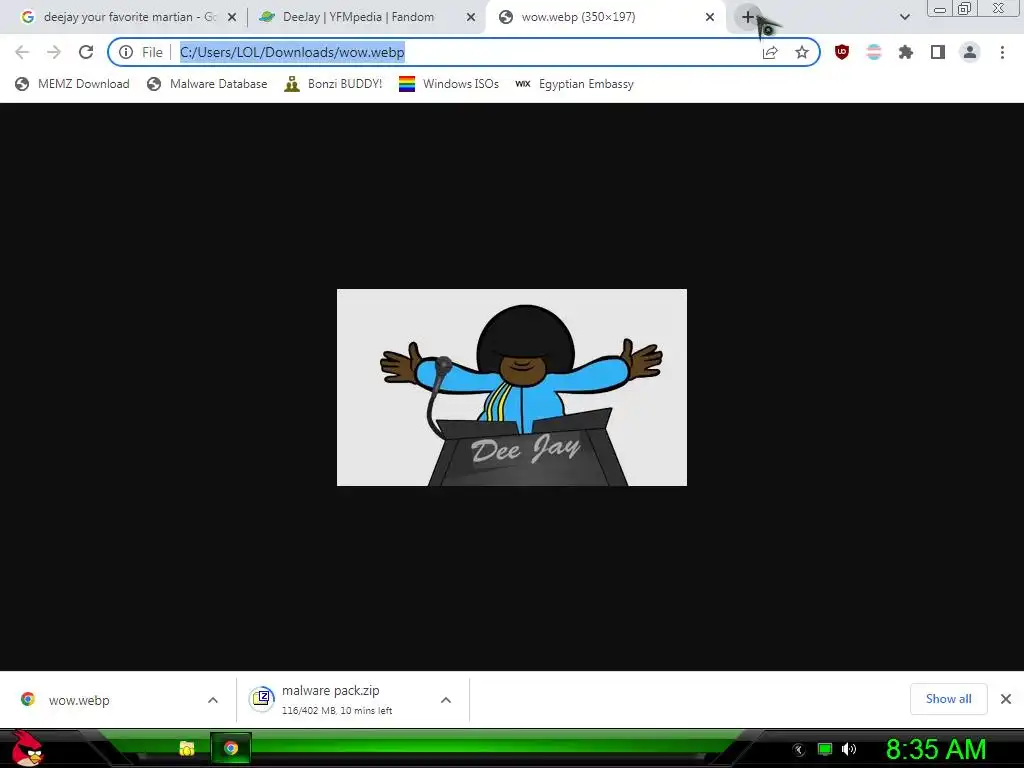This screenshot has height=768, width=1024.
Task: Reload the wow.webp page
Action: click(86, 52)
